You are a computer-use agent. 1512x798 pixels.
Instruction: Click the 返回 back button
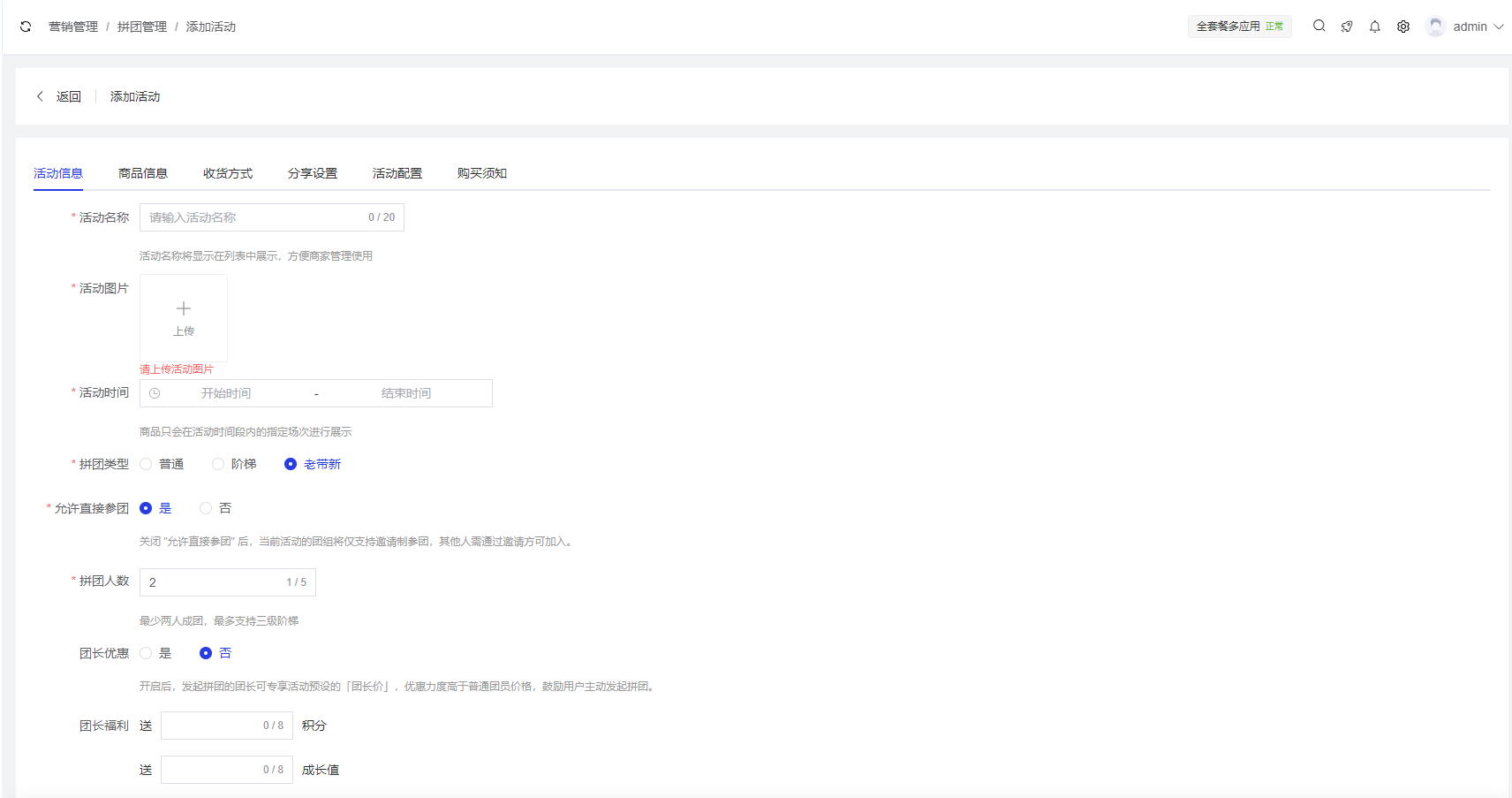[59, 96]
